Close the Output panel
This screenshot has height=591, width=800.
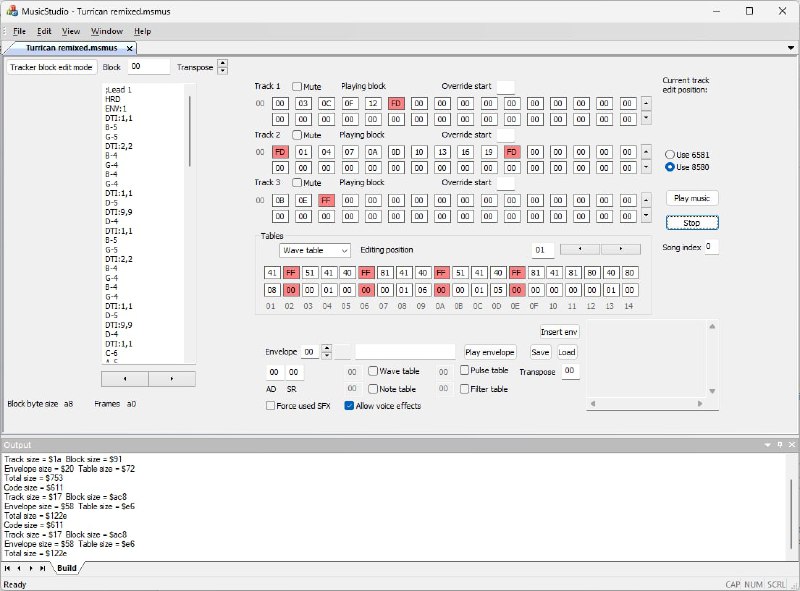(x=791, y=444)
